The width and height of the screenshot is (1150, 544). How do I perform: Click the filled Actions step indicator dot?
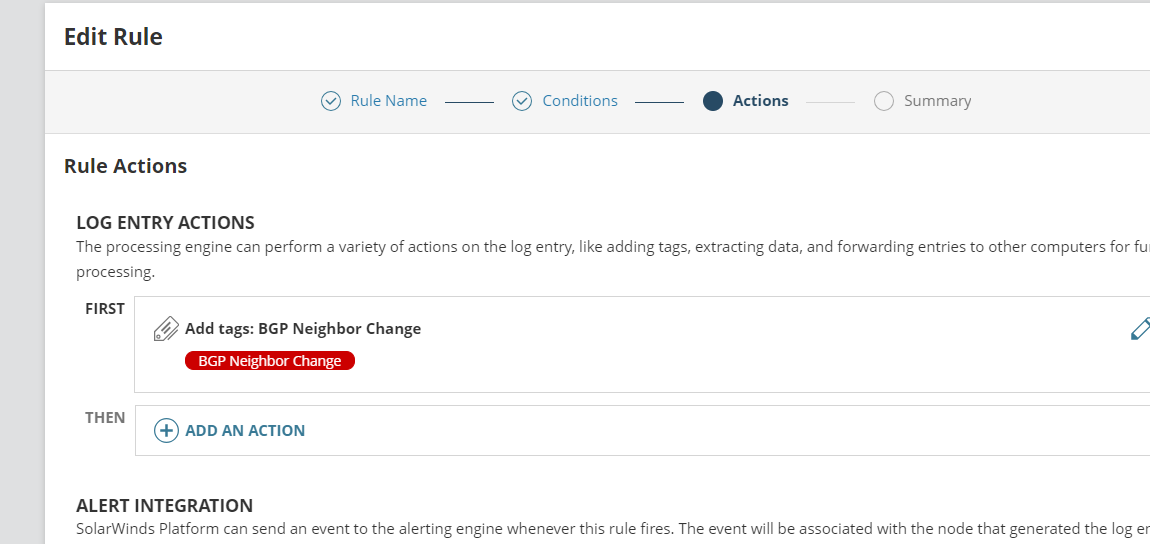pyautogui.click(x=713, y=101)
